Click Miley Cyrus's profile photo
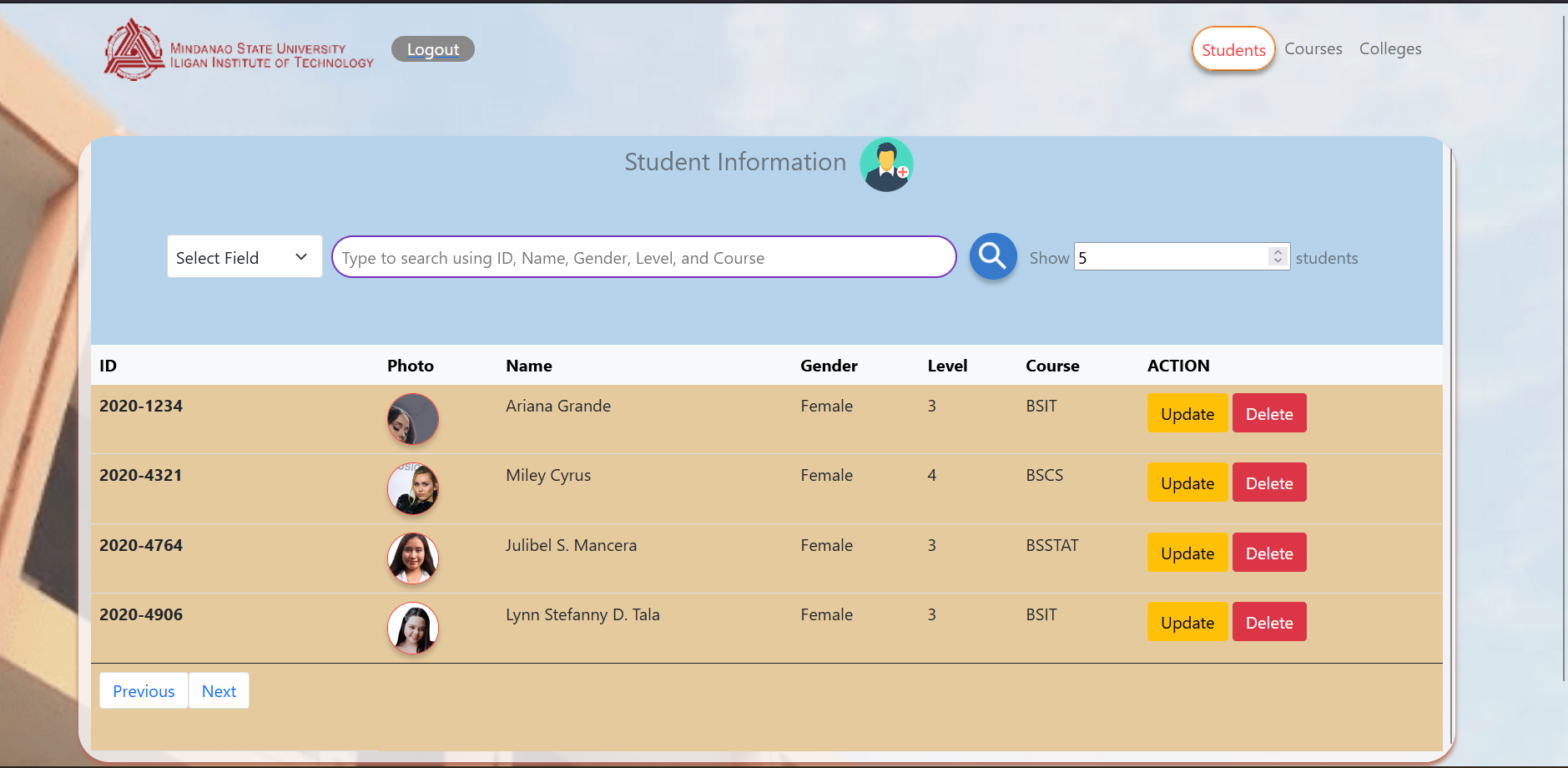Screen dimensions: 1568x768 tap(412, 489)
